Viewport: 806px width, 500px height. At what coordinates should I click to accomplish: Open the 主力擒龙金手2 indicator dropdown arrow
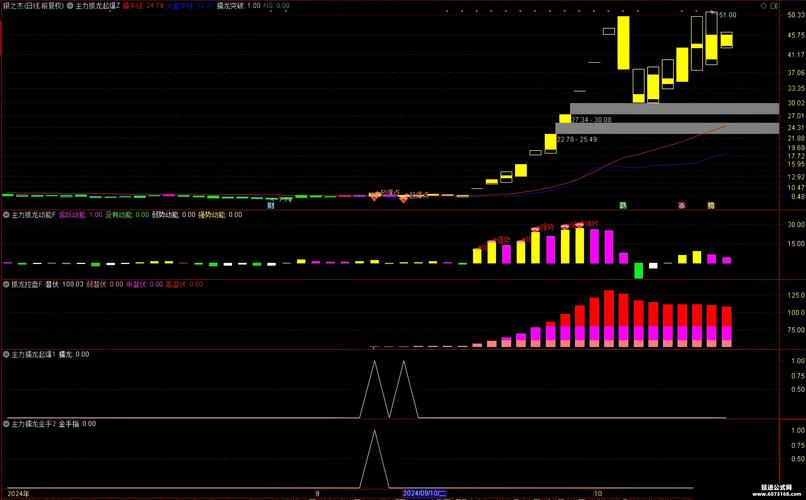(x=7, y=424)
